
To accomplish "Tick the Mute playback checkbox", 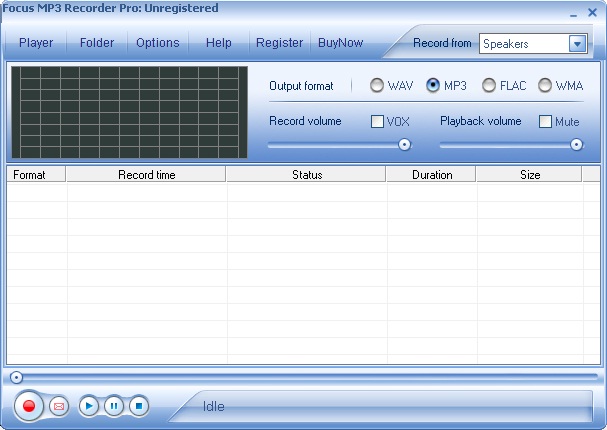I will click(x=545, y=122).
